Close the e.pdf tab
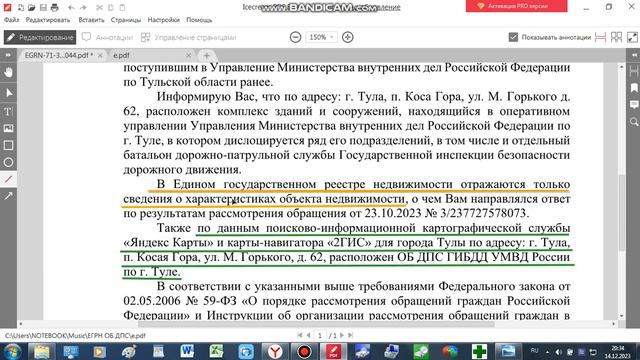This screenshot has width=640, height=360. click(188, 55)
